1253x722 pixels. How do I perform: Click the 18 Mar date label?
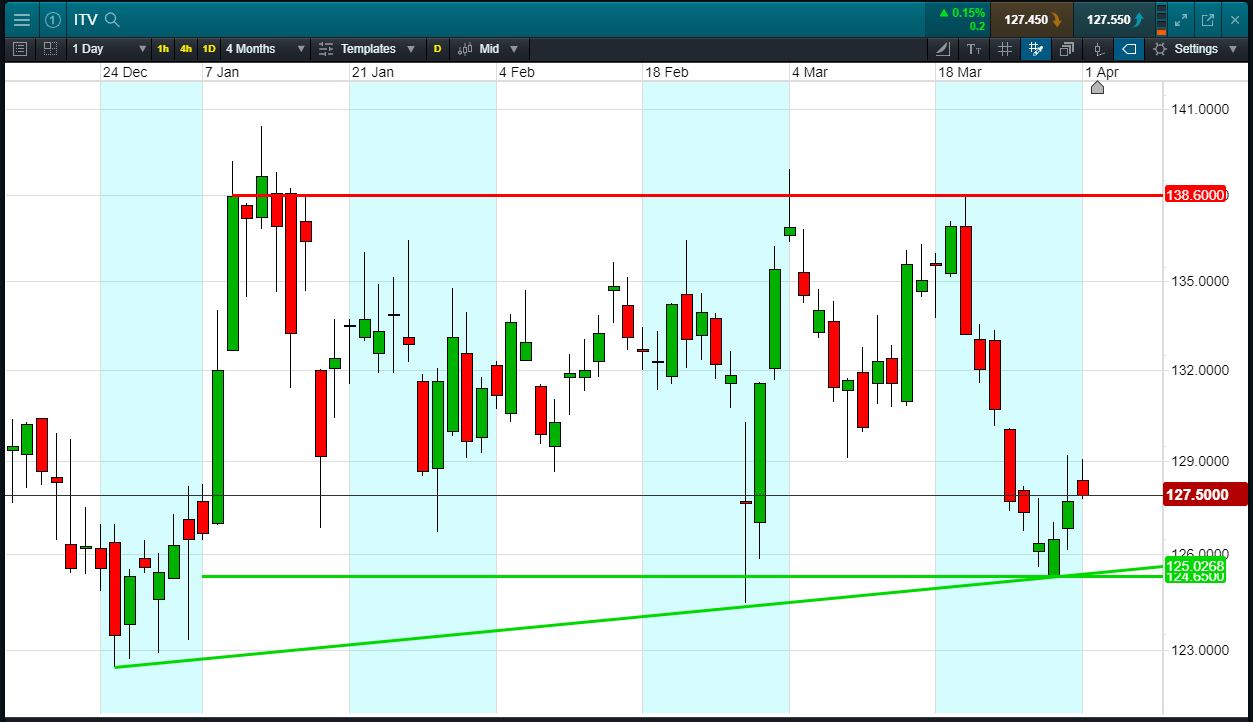tap(960, 72)
